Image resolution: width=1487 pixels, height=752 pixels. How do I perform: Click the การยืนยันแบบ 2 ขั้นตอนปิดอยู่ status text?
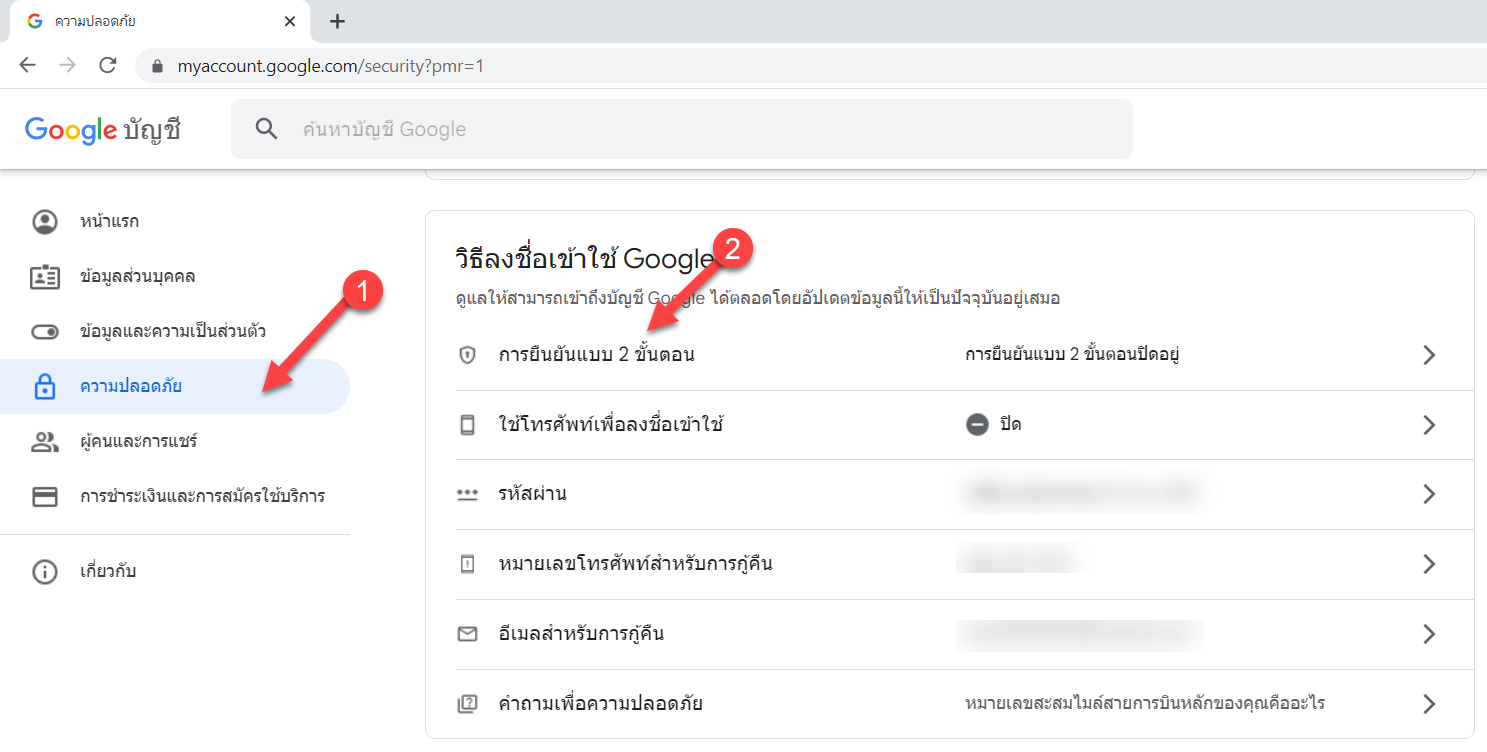tap(1073, 355)
